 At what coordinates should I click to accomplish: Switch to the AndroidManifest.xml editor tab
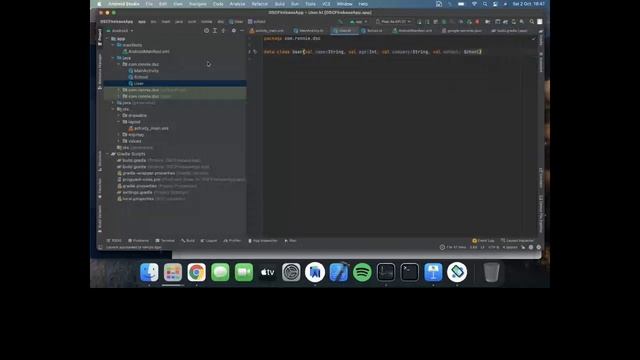click(x=412, y=31)
